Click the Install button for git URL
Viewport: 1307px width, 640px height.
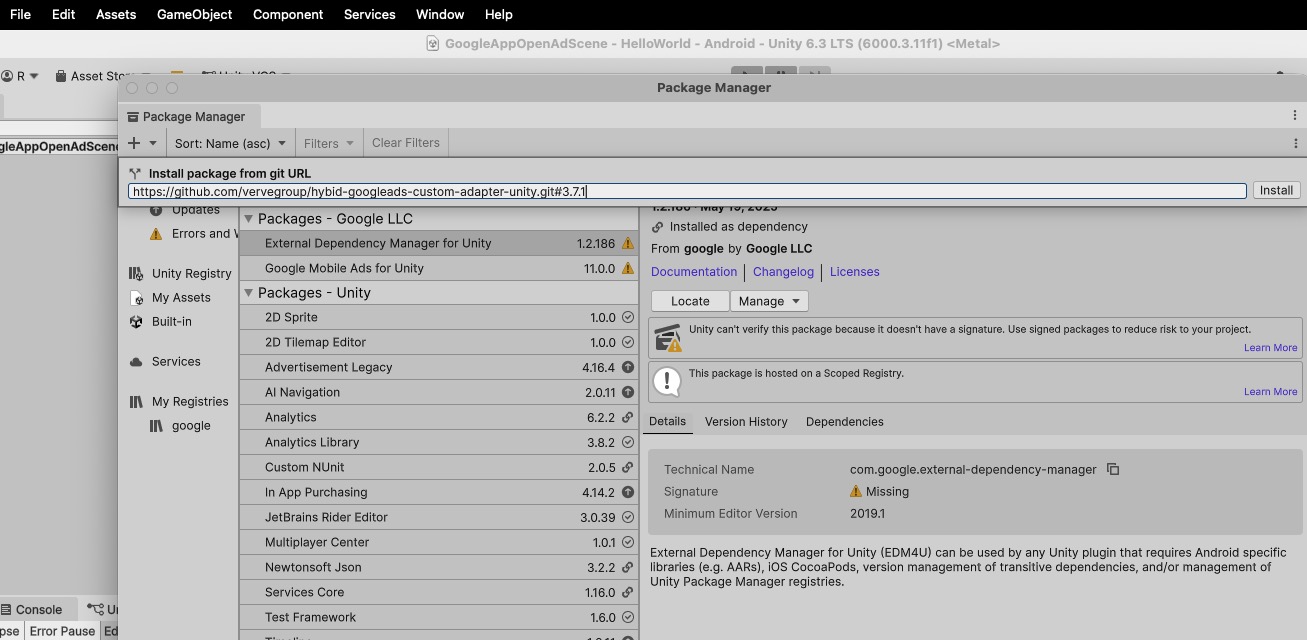[1276, 190]
